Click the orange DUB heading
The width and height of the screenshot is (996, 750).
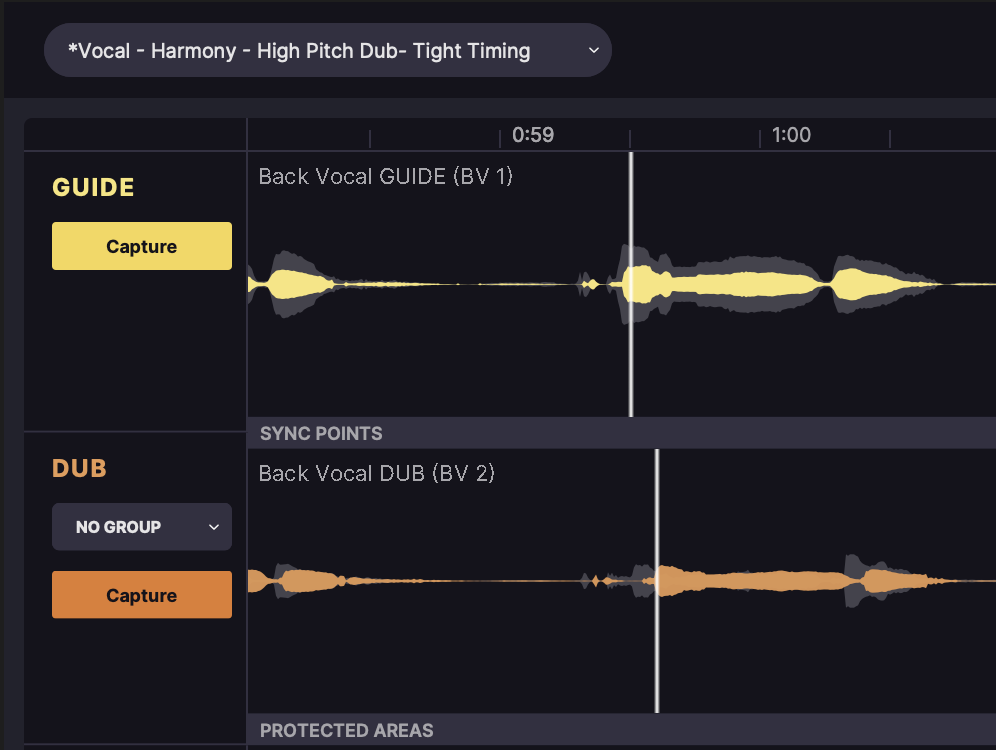coord(79,469)
